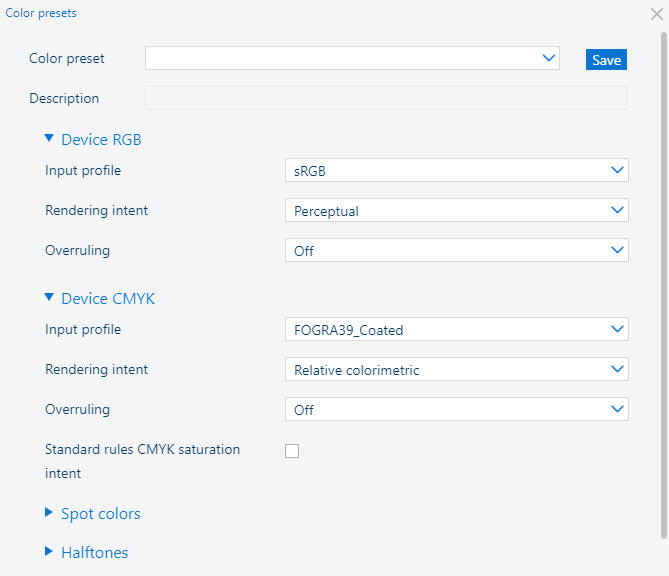Close the Color presets dialog
Screen dimensions: 669x576
656,14
